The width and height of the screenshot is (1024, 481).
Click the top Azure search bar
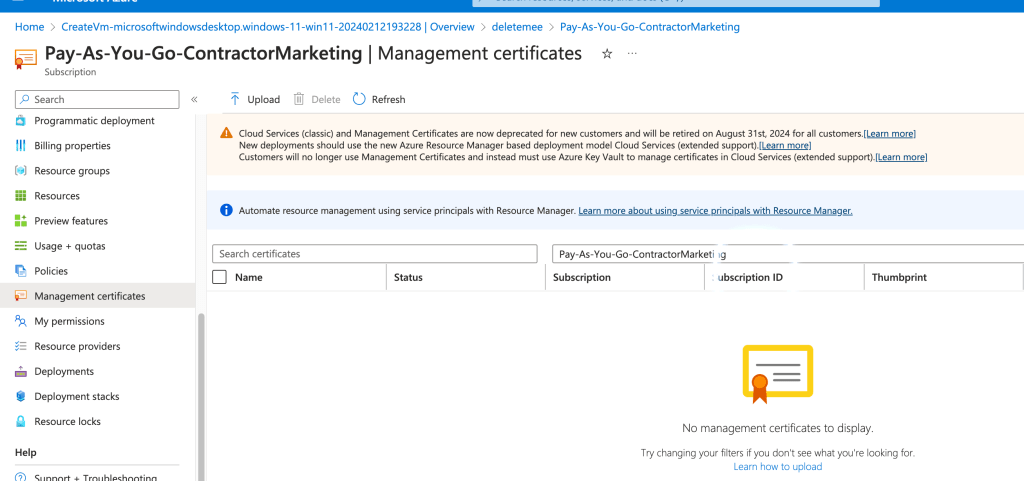coord(676,2)
